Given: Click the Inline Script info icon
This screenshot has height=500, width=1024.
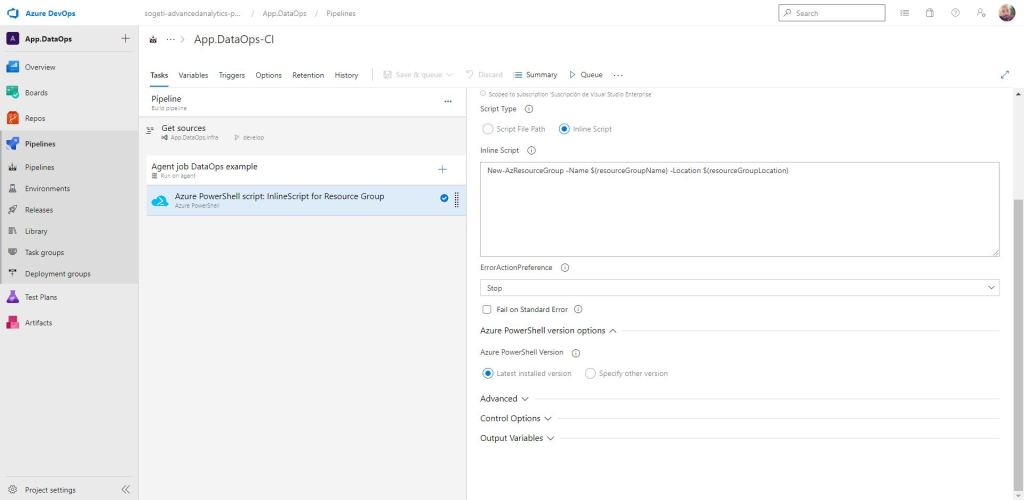Looking at the screenshot, I should pyautogui.click(x=531, y=151).
